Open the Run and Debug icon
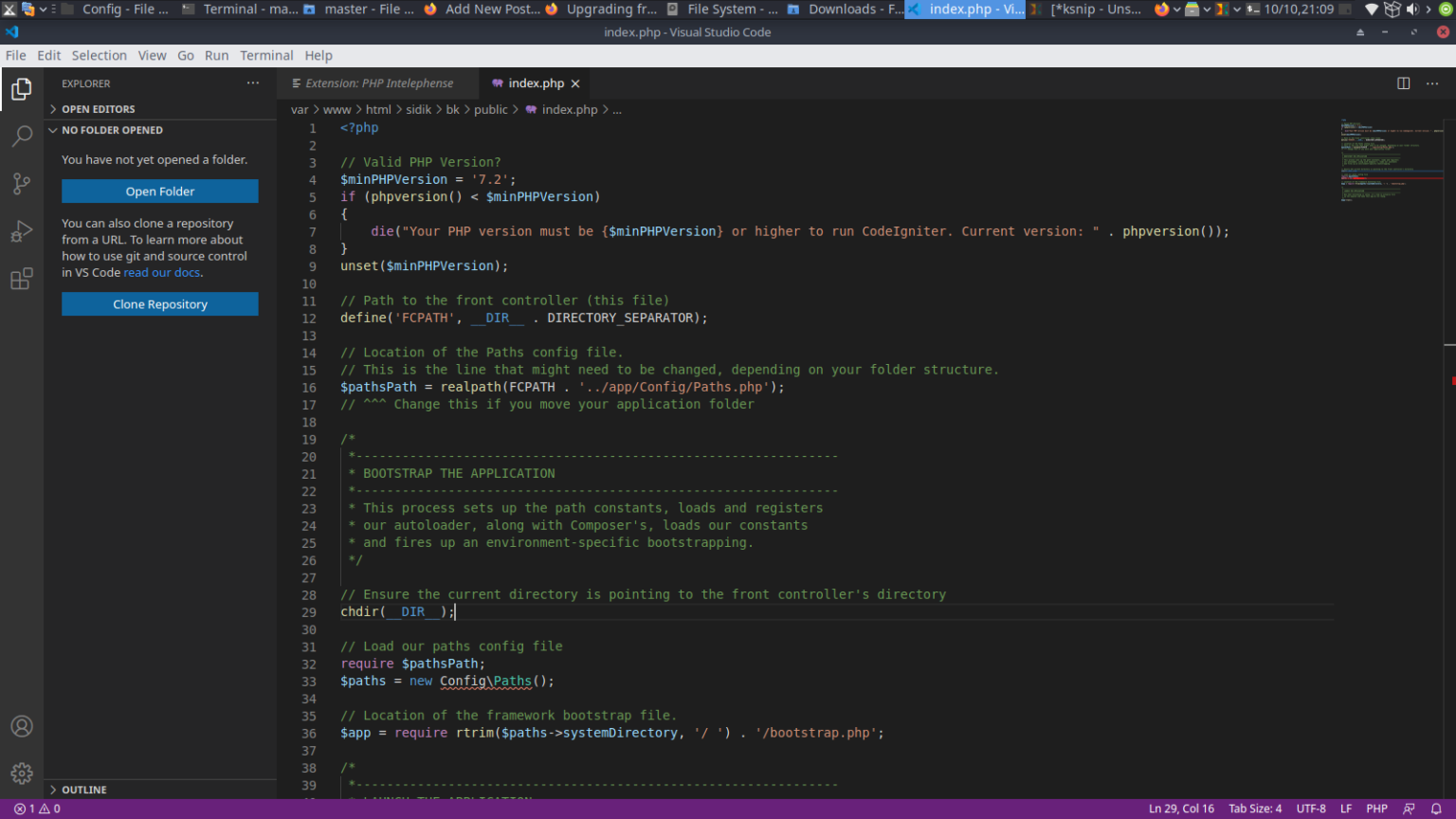This screenshot has height=819, width=1456. [x=21, y=230]
